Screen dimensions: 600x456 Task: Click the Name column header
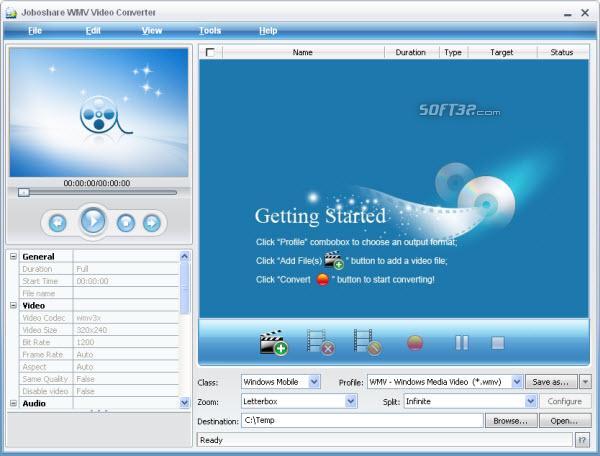[x=303, y=52]
